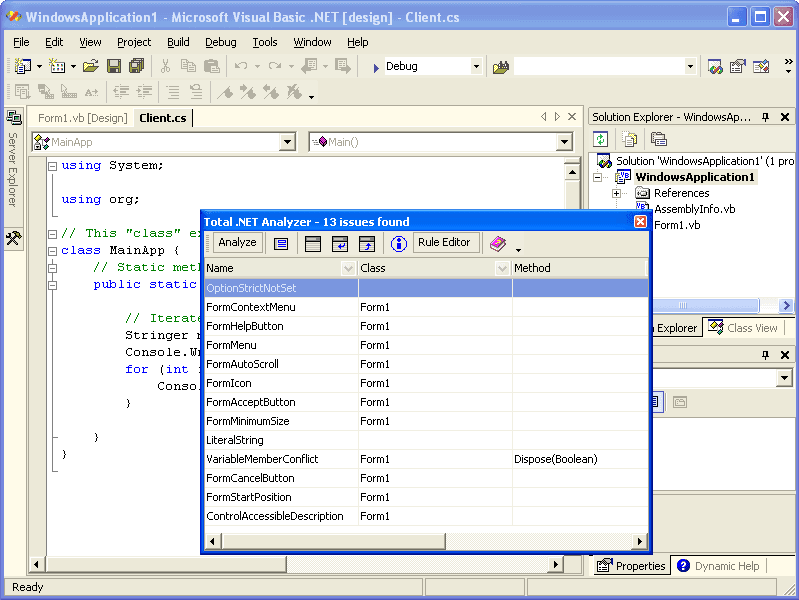
Task: Click the Analyzer horizontal scrollbar thumb
Action: [x=334, y=541]
